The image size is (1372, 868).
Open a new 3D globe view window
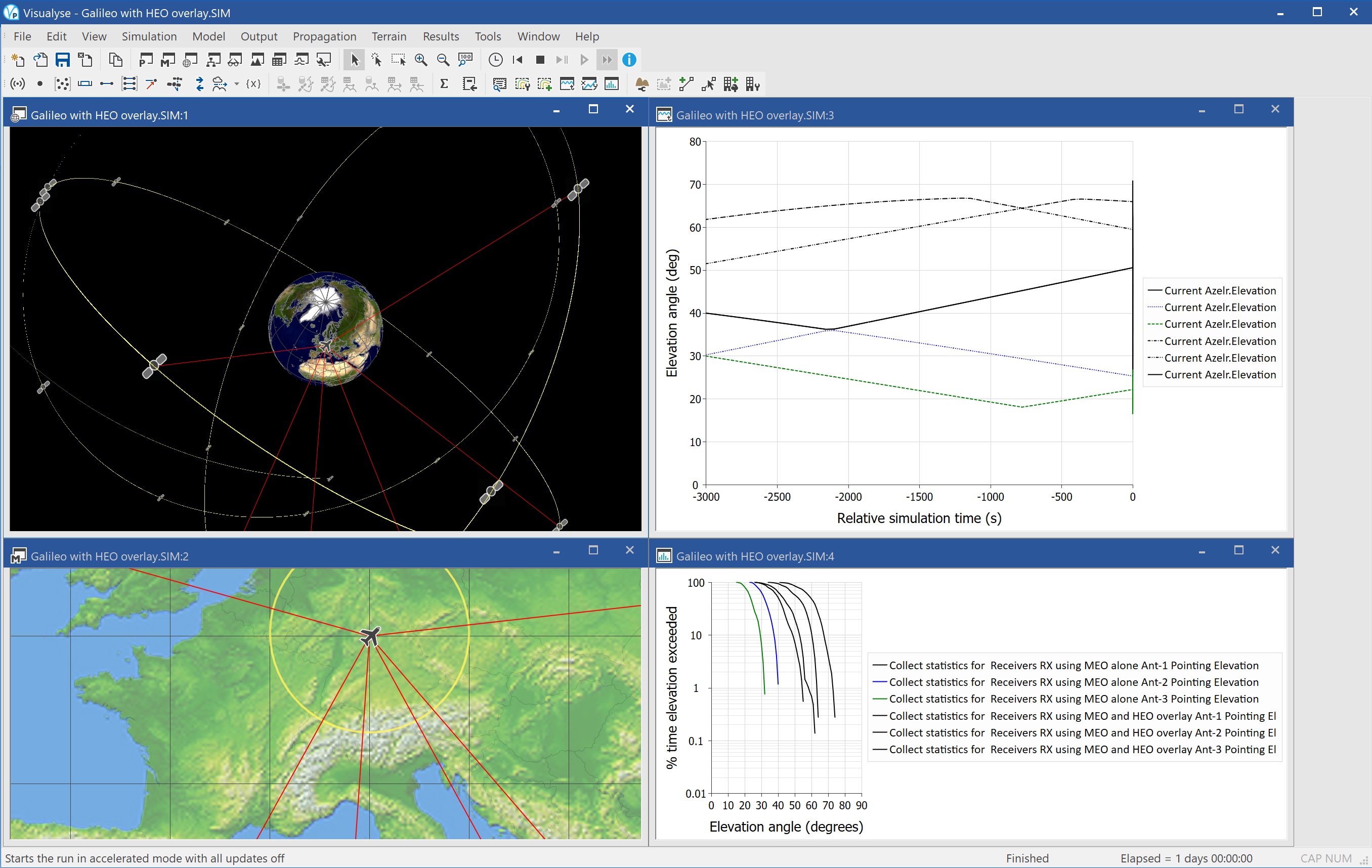point(190,60)
